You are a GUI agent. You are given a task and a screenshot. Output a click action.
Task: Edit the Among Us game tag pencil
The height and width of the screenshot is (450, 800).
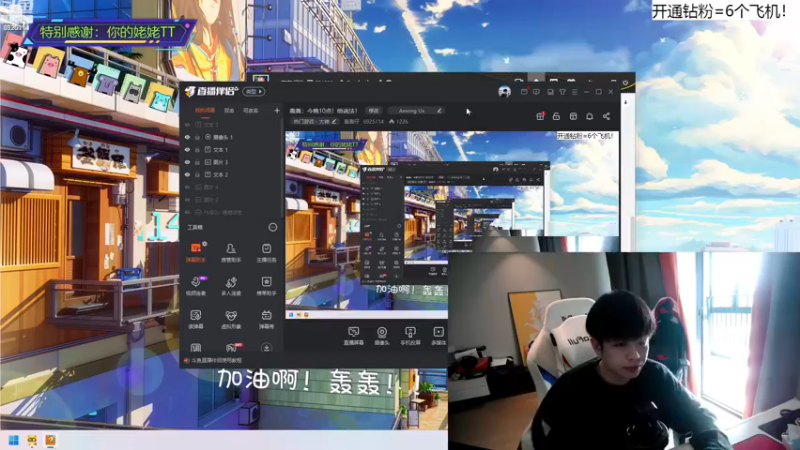pyautogui.click(x=439, y=110)
